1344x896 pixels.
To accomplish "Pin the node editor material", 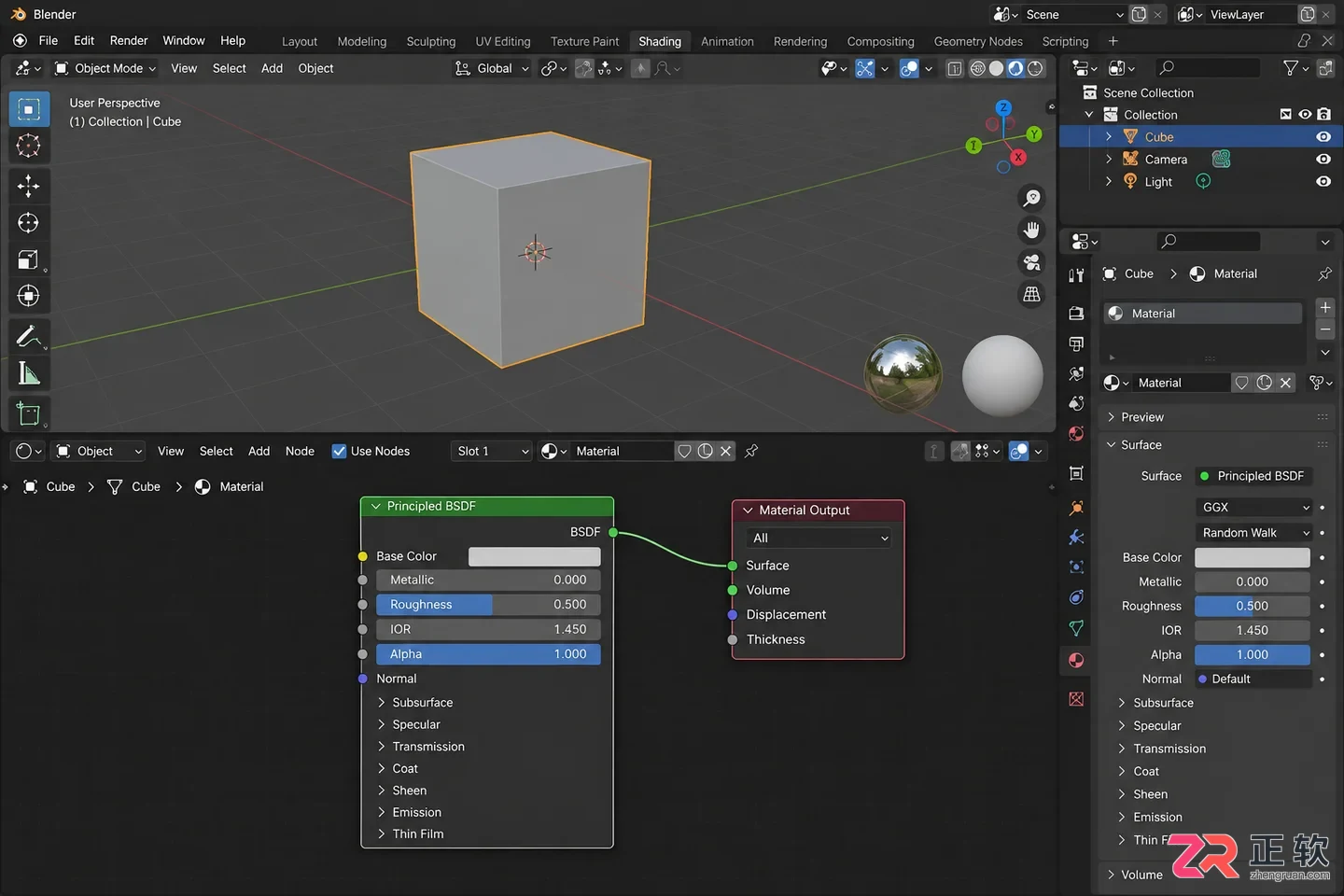I will click(751, 451).
